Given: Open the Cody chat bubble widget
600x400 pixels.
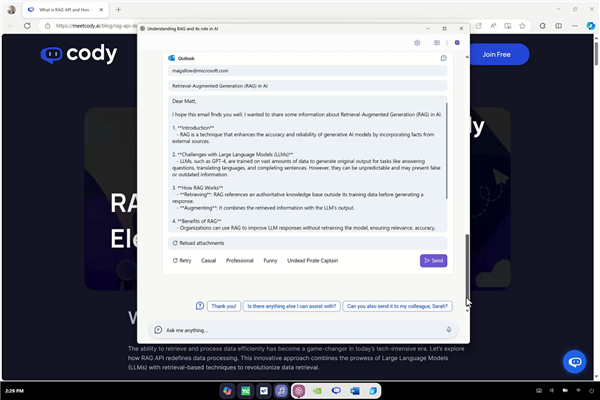Looking at the screenshot, I should [x=574, y=361].
